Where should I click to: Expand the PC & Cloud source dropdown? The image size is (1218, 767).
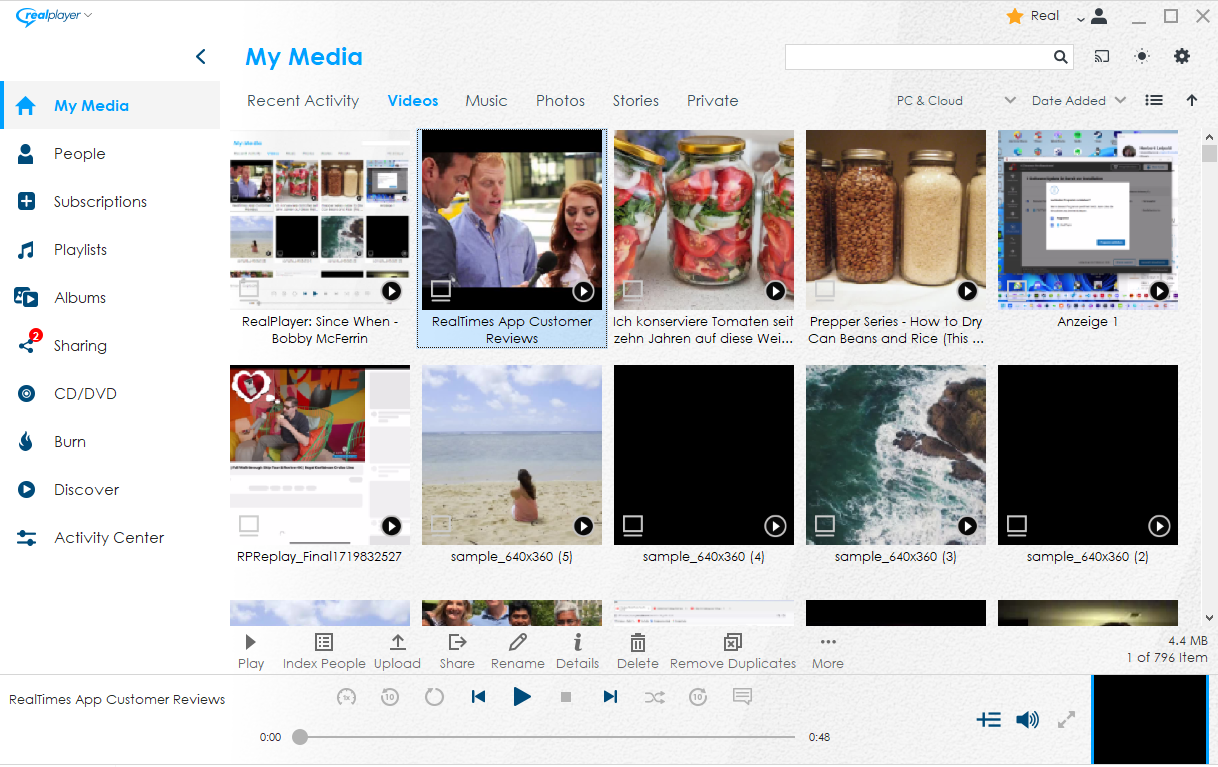956,101
